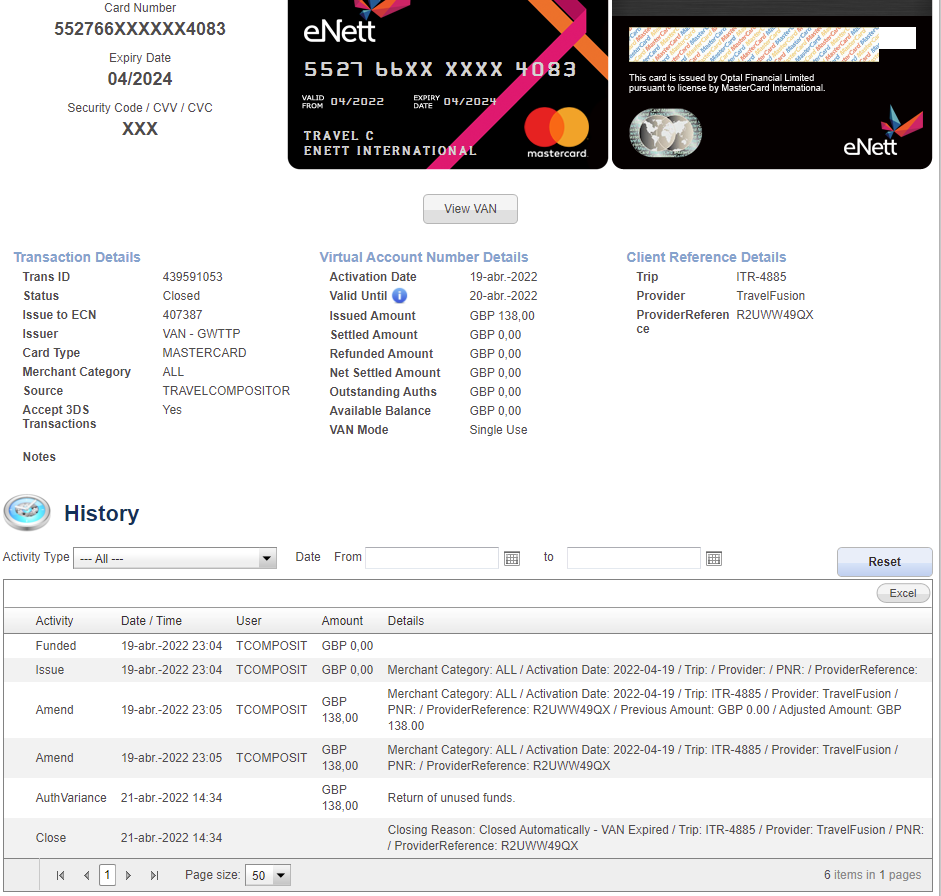Go to first page of history
Image resolution: width=941 pixels, height=896 pixels.
(60, 875)
